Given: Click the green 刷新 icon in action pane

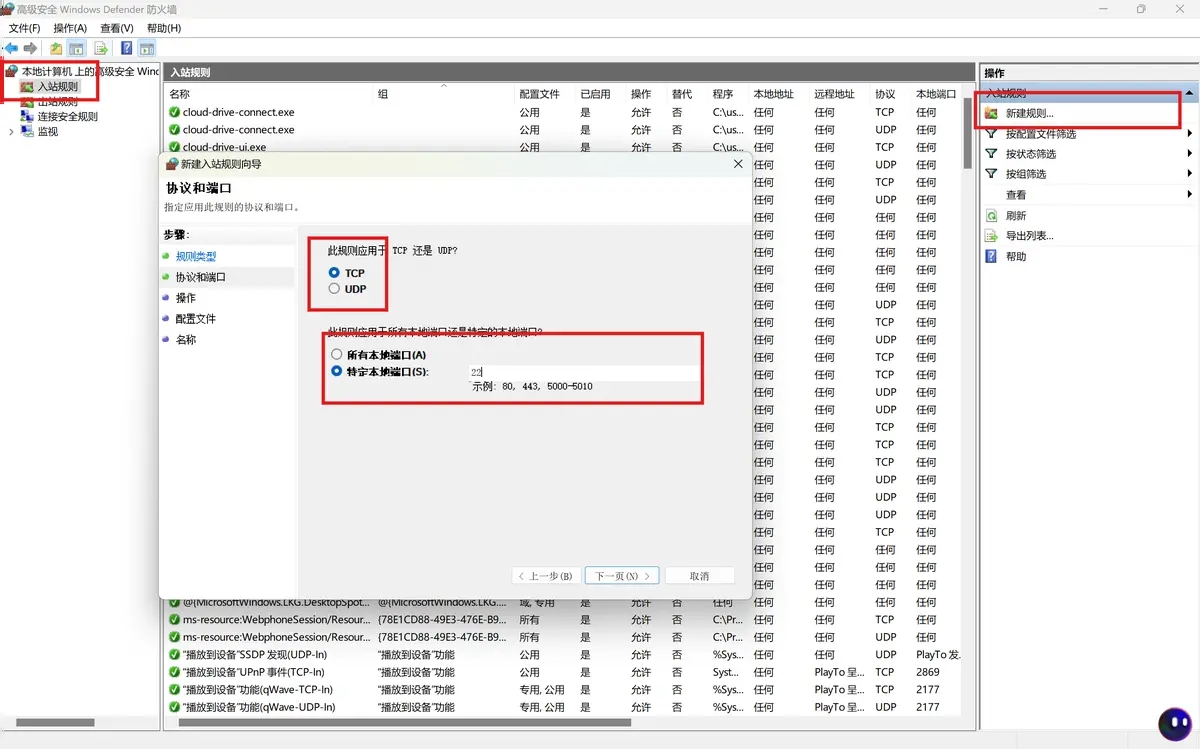Looking at the screenshot, I should point(992,215).
